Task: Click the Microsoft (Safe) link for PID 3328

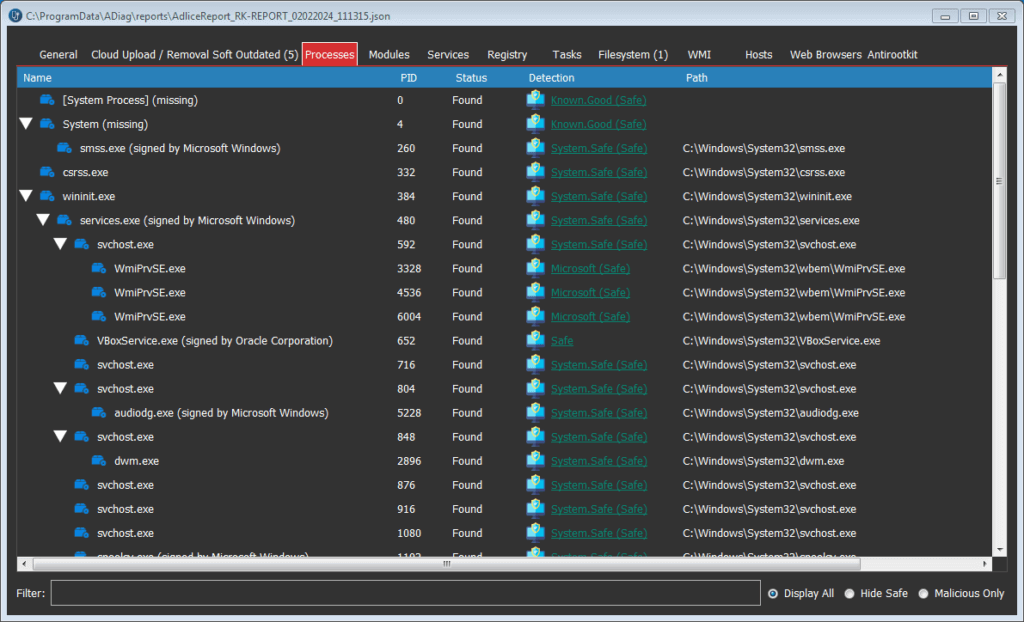Action: pos(590,269)
